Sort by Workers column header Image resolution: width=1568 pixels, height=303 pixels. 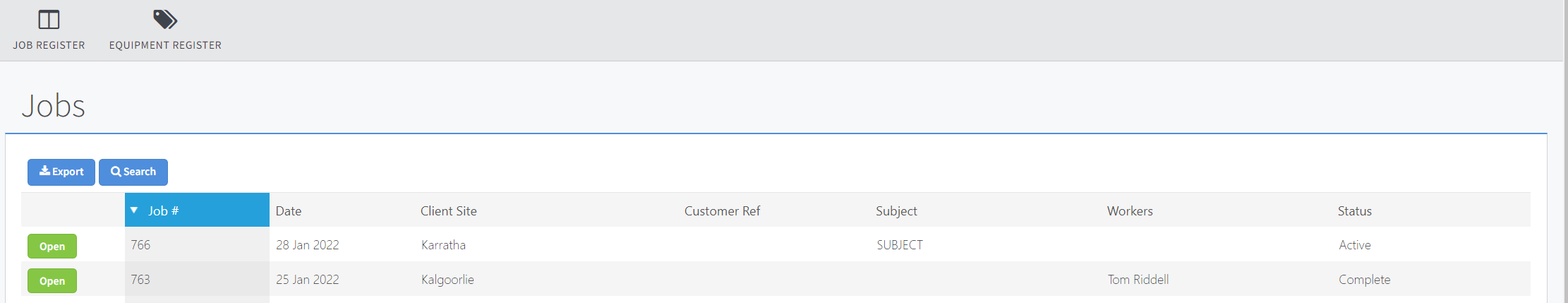[x=1130, y=211]
